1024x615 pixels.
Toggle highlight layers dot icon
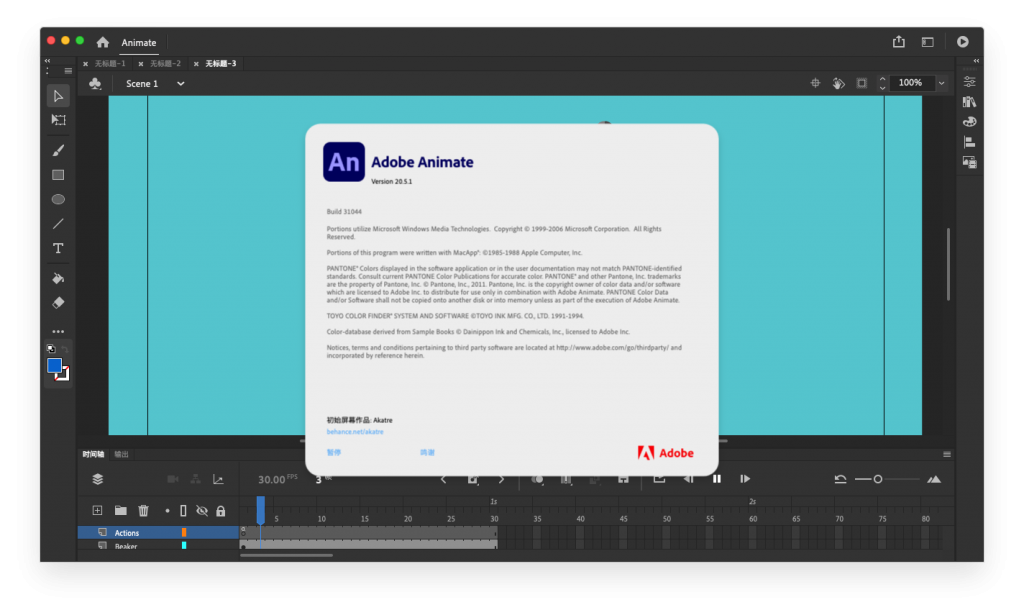click(x=167, y=511)
